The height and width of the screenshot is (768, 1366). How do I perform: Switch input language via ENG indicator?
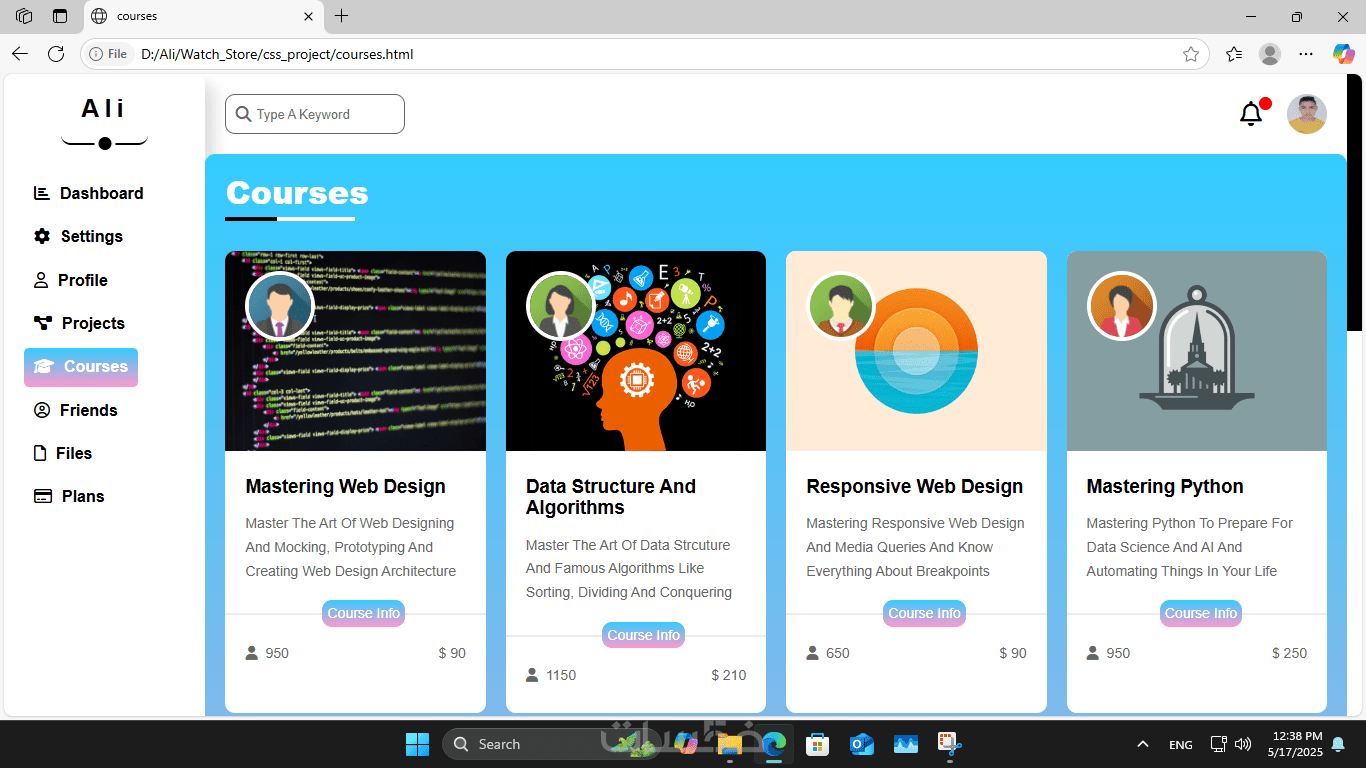click(1180, 744)
